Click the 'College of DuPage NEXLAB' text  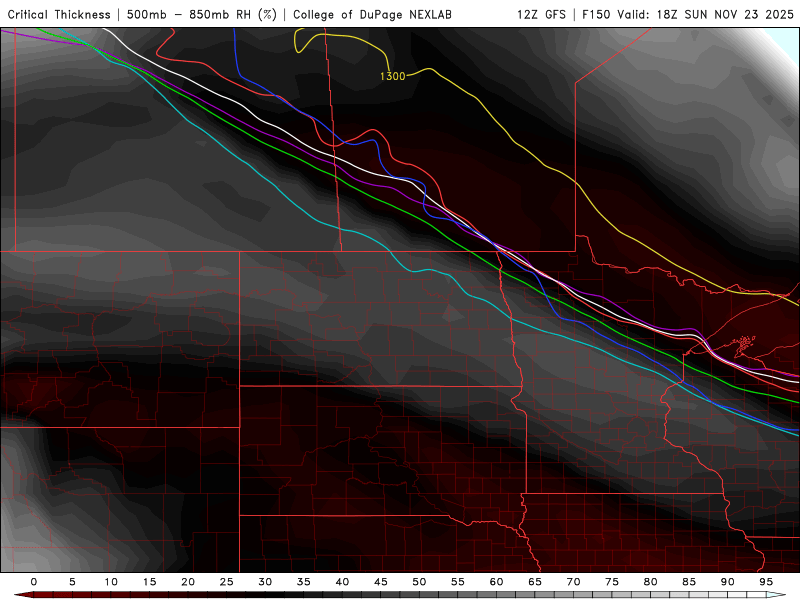pyautogui.click(x=372, y=14)
